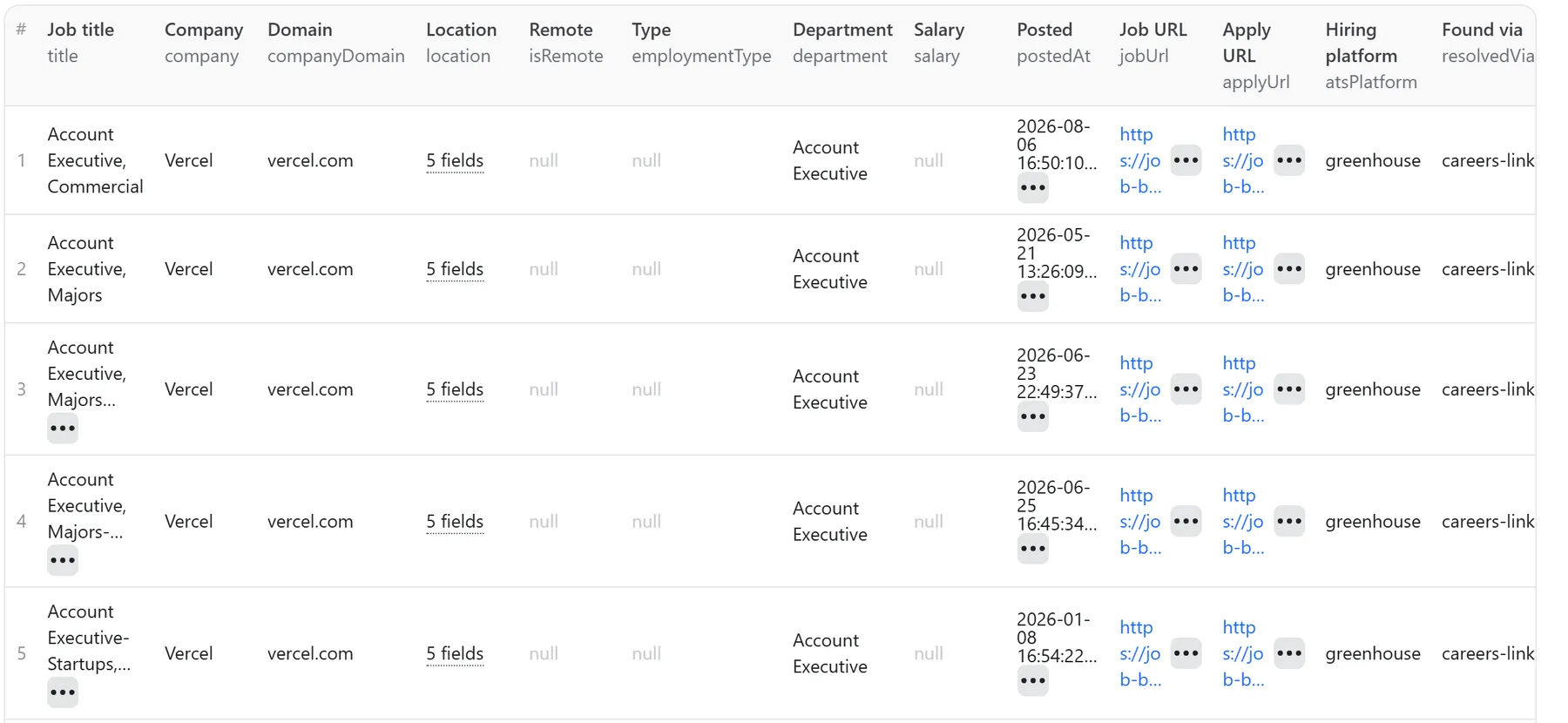Open the Apply URL link in row 3
This screenshot has width=1568, height=723.
click(x=1243, y=389)
